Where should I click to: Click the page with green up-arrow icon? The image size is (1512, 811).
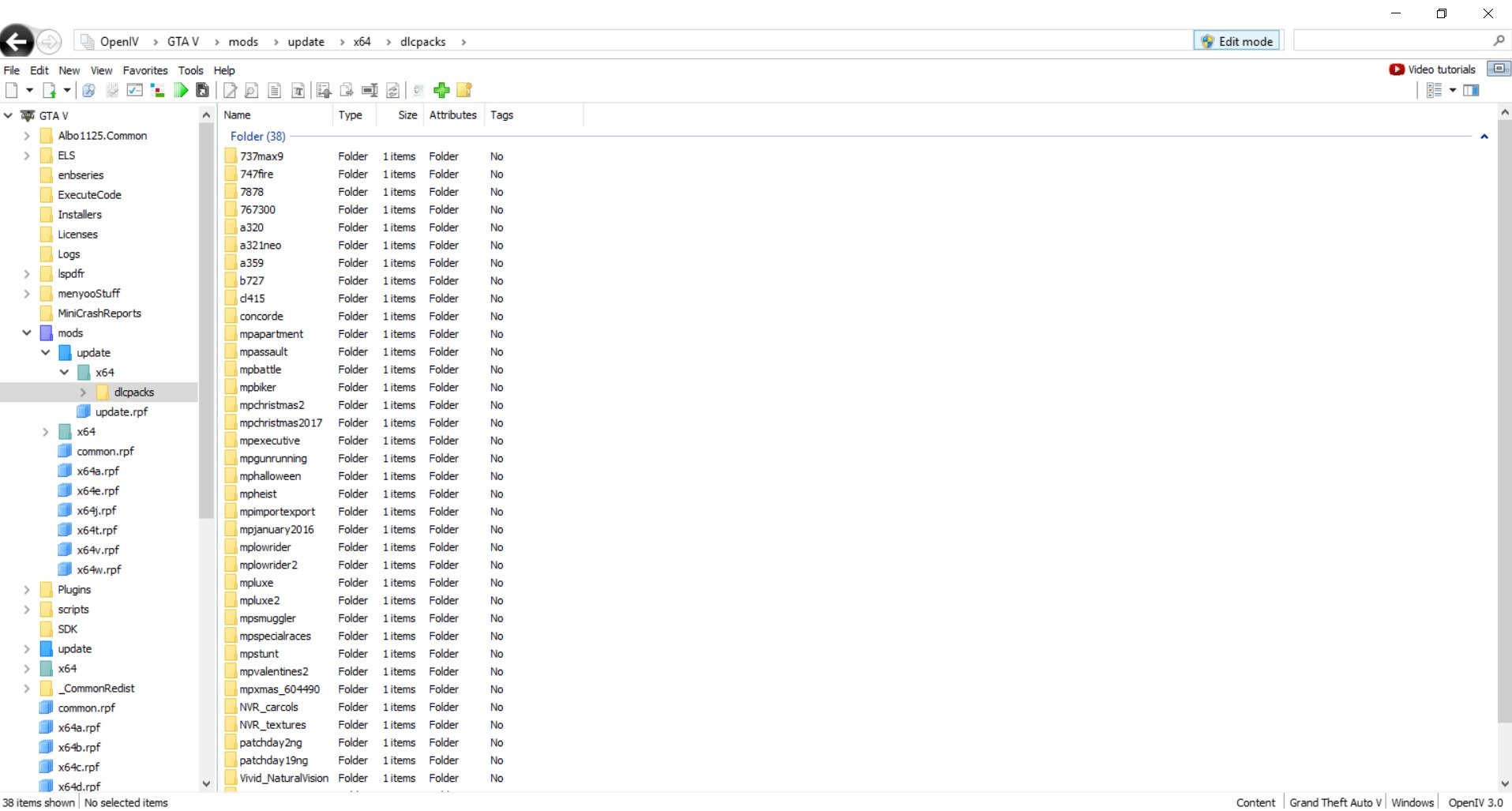pyautogui.click(x=49, y=91)
